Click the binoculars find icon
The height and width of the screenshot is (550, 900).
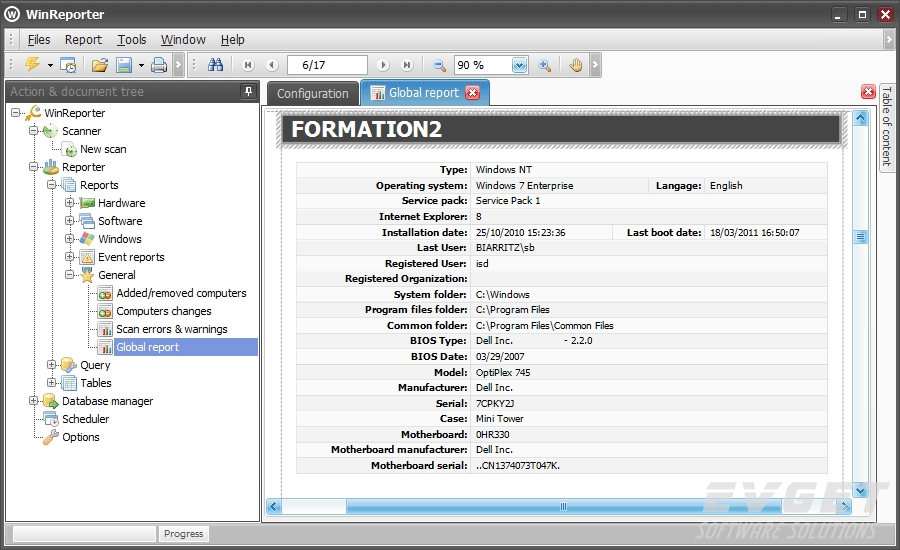[x=215, y=65]
